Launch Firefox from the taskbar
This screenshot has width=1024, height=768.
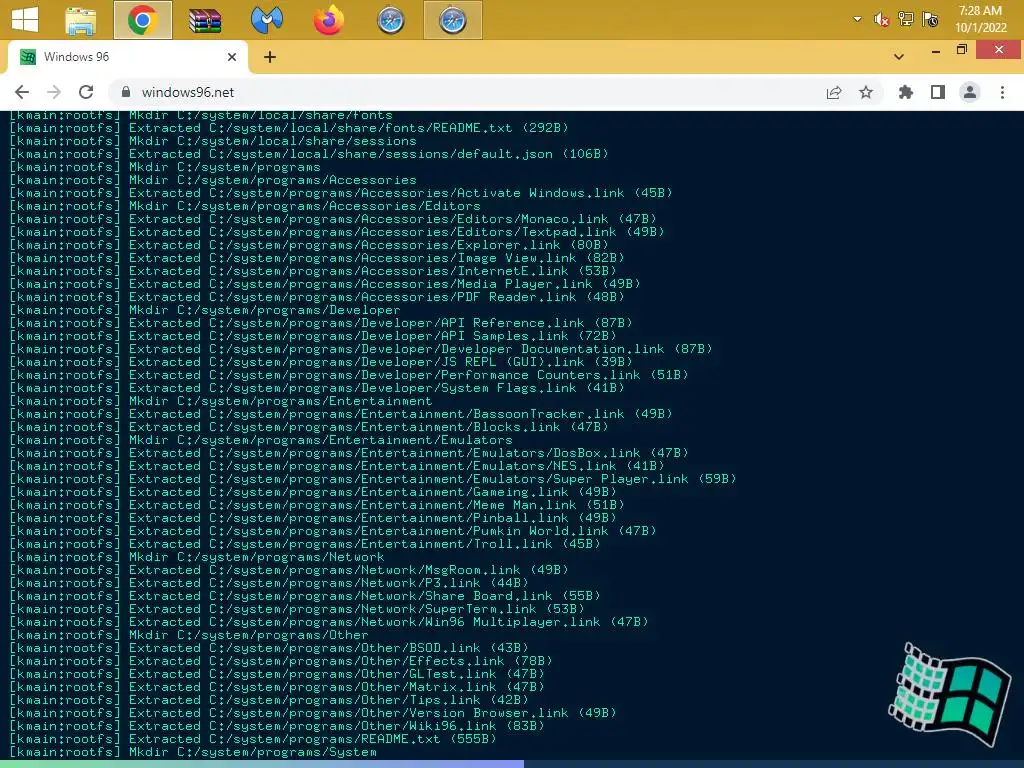tap(328, 20)
